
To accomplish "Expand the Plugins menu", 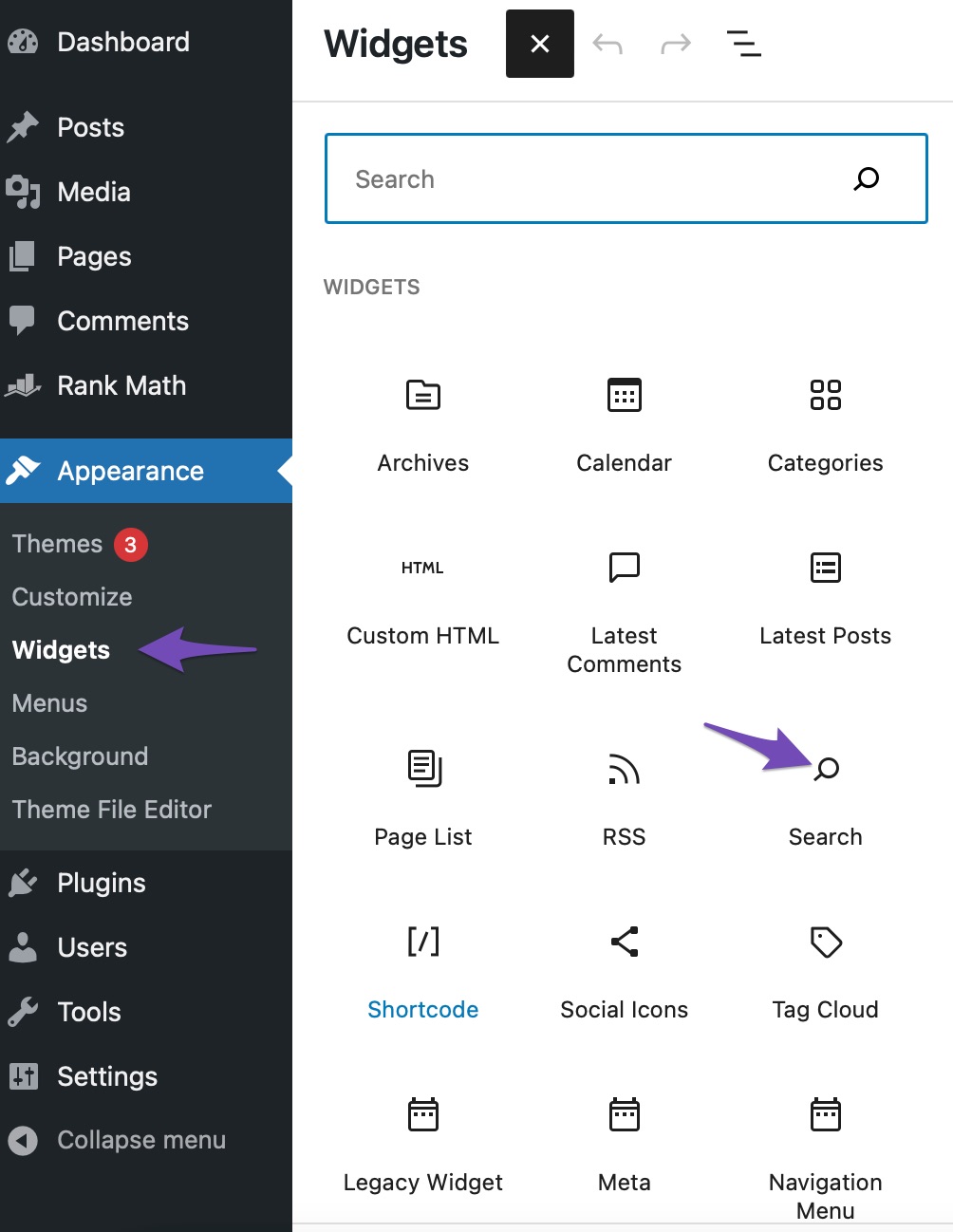I will [x=101, y=883].
